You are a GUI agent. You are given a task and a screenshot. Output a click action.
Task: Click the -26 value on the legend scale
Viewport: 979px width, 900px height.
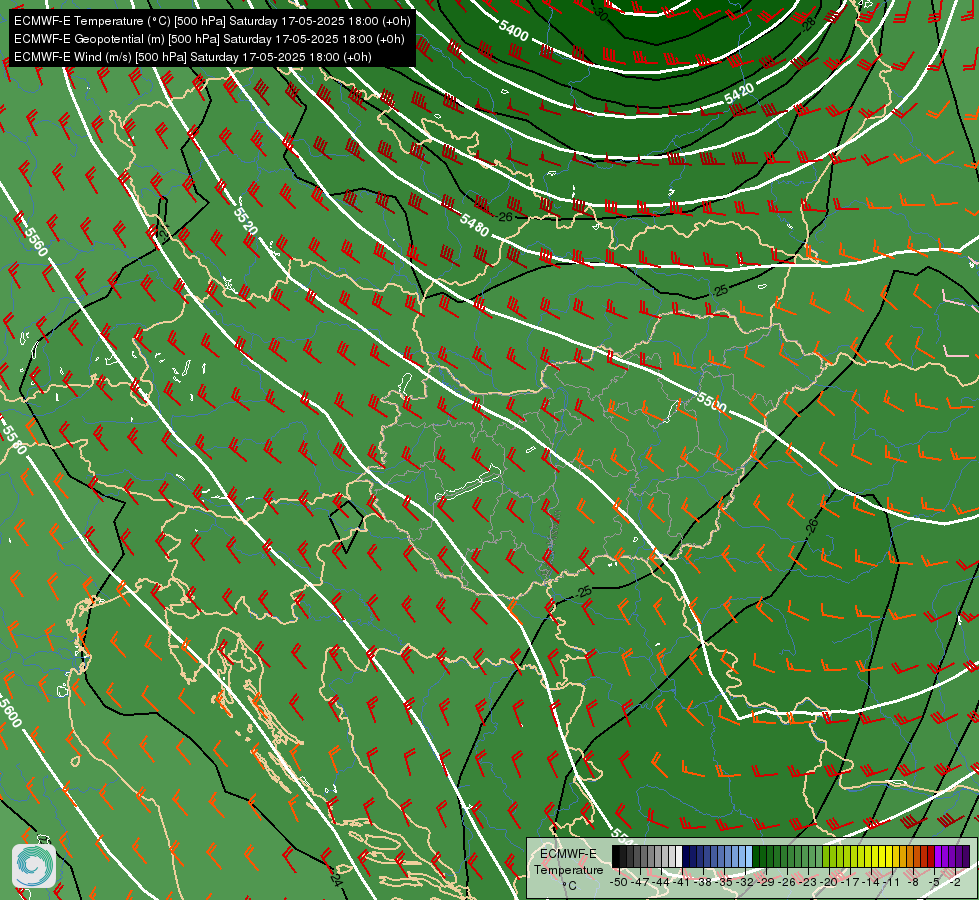(789, 882)
